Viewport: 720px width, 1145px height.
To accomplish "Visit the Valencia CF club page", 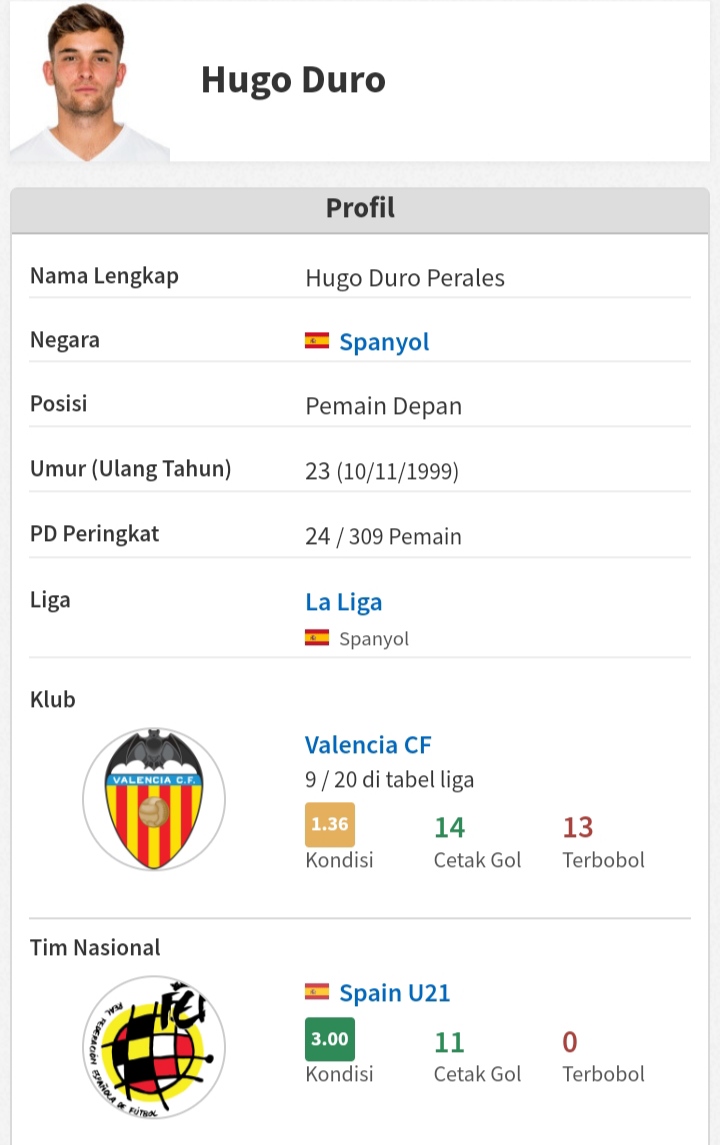I will [x=367, y=745].
